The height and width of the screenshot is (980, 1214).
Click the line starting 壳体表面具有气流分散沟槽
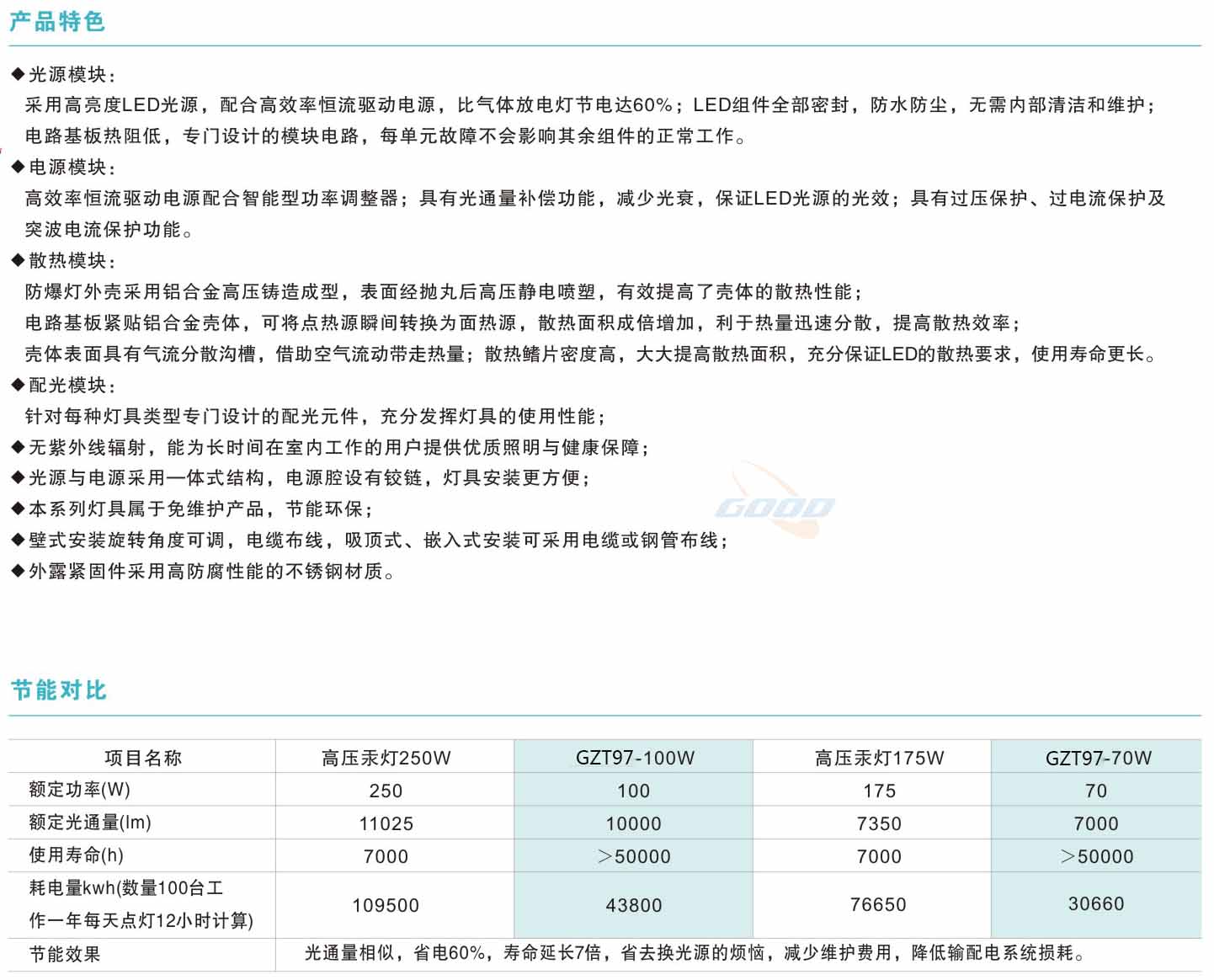[x=591, y=354]
